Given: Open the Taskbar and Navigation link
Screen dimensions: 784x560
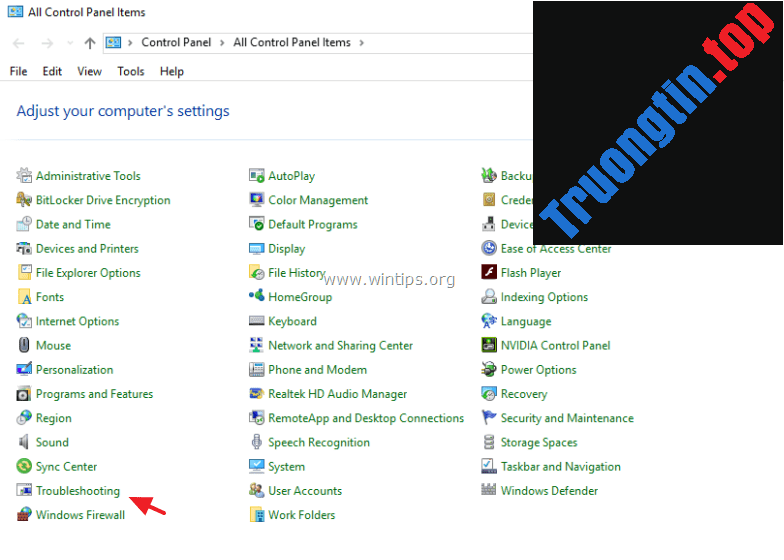Looking at the screenshot, I should click(560, 466).
